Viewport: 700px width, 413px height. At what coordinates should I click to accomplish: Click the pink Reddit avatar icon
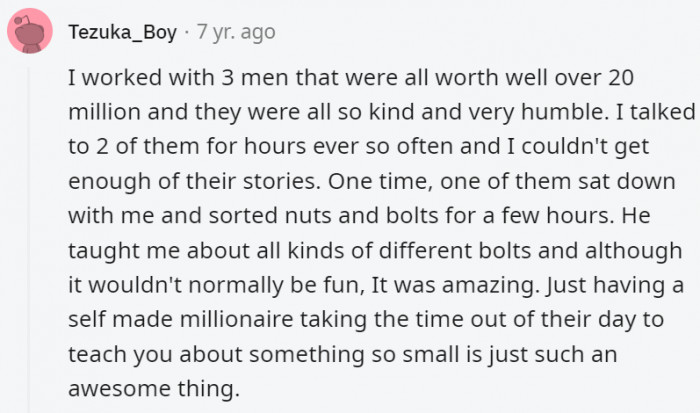pos(30,33)
